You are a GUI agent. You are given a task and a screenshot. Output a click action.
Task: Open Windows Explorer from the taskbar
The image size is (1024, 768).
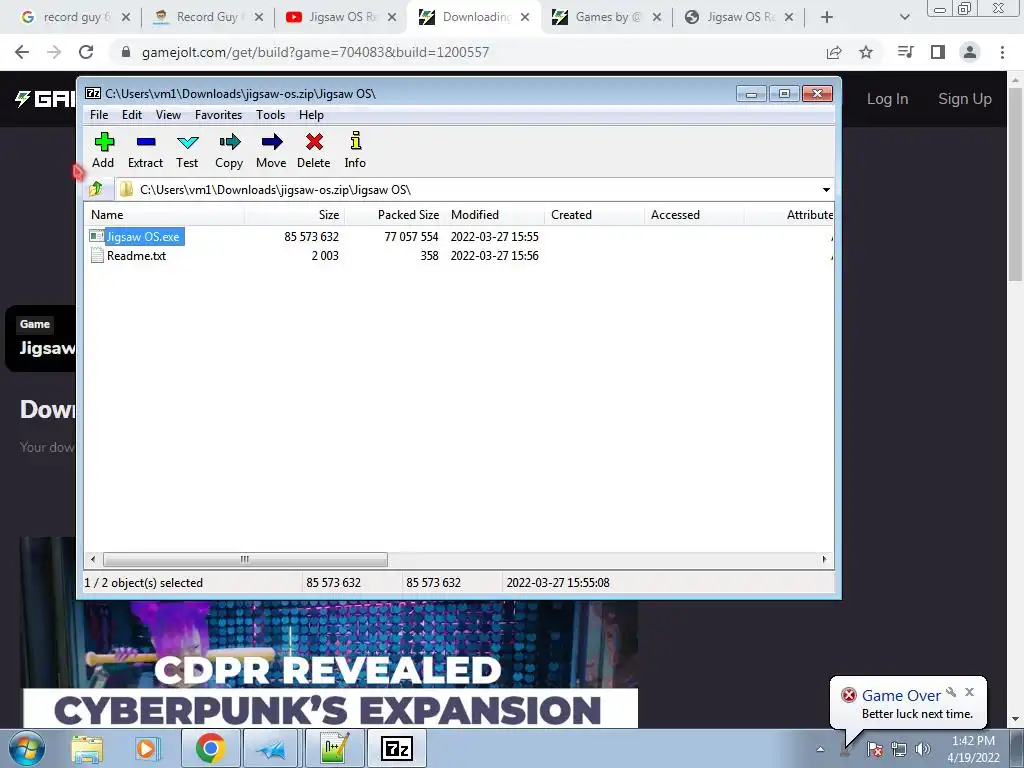[x=87, y=749]
